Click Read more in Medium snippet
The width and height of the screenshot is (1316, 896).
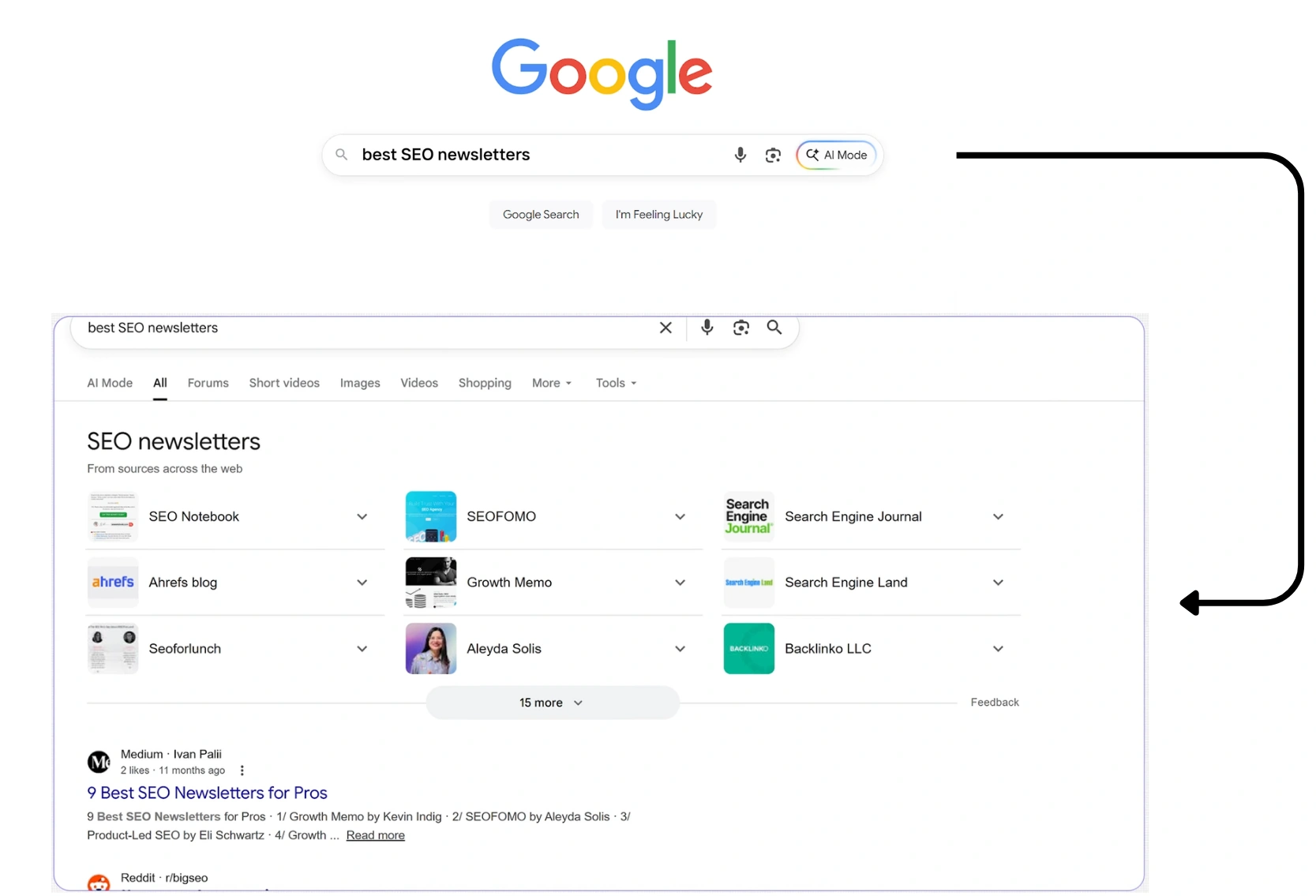coord(375,835)
